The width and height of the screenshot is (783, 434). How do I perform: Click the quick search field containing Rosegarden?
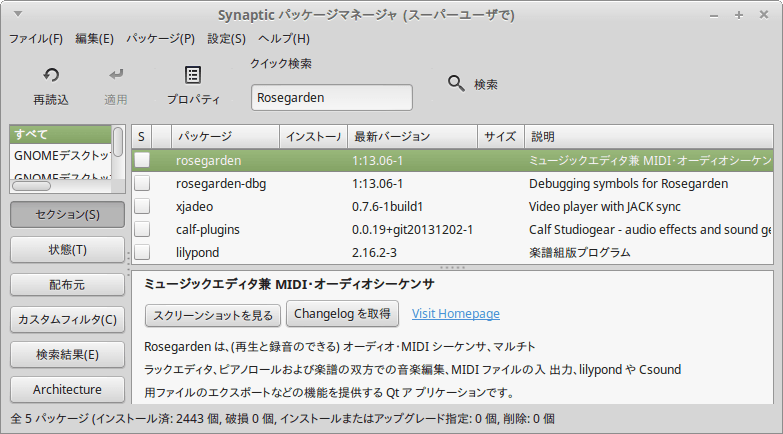[332, 97]
